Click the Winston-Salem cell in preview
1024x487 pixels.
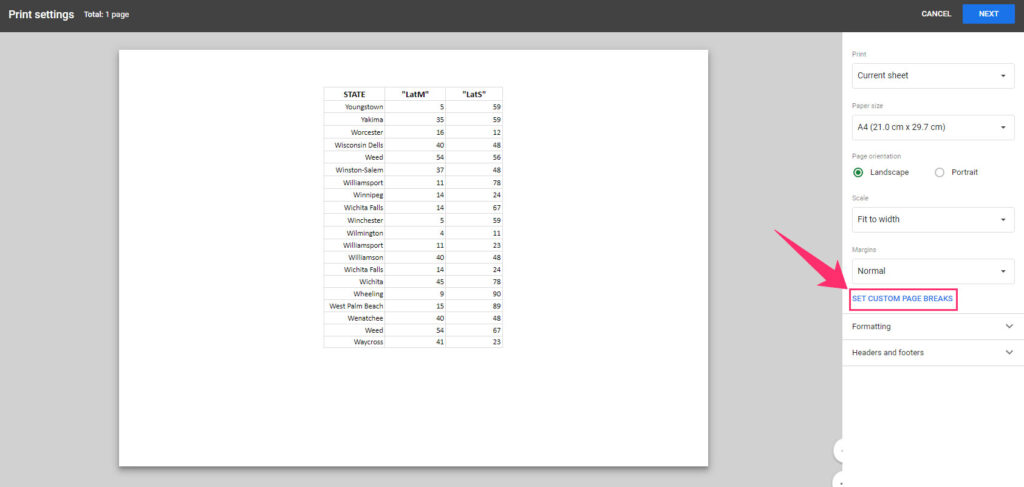(x=354, y=170)
